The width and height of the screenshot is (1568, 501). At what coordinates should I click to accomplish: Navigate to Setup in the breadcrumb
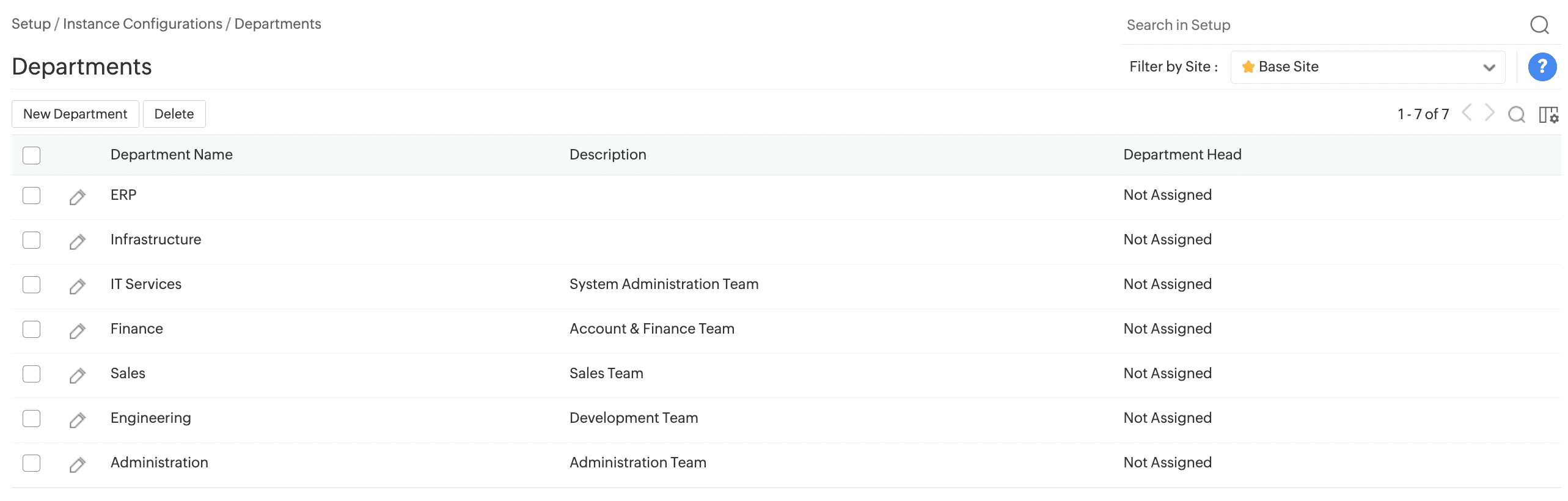click(31, 24)
